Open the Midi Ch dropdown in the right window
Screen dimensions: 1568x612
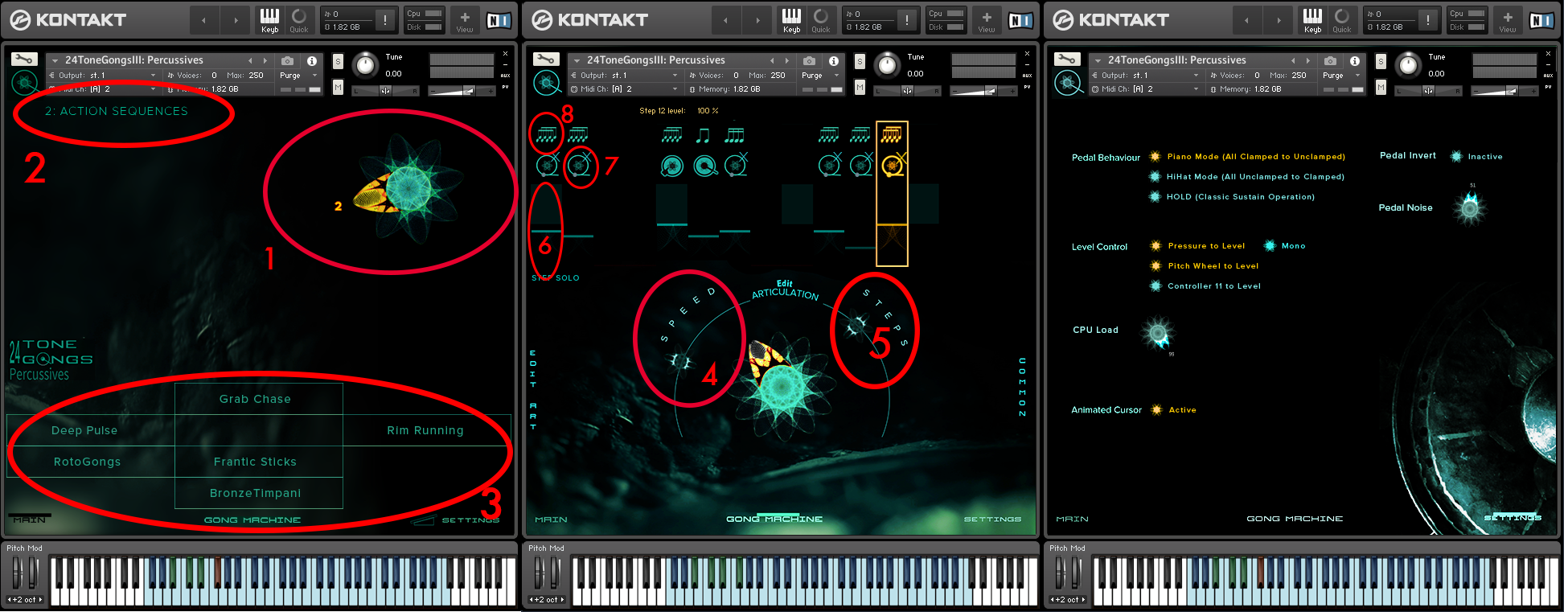pyautogui.click(x=1145, y=89)
